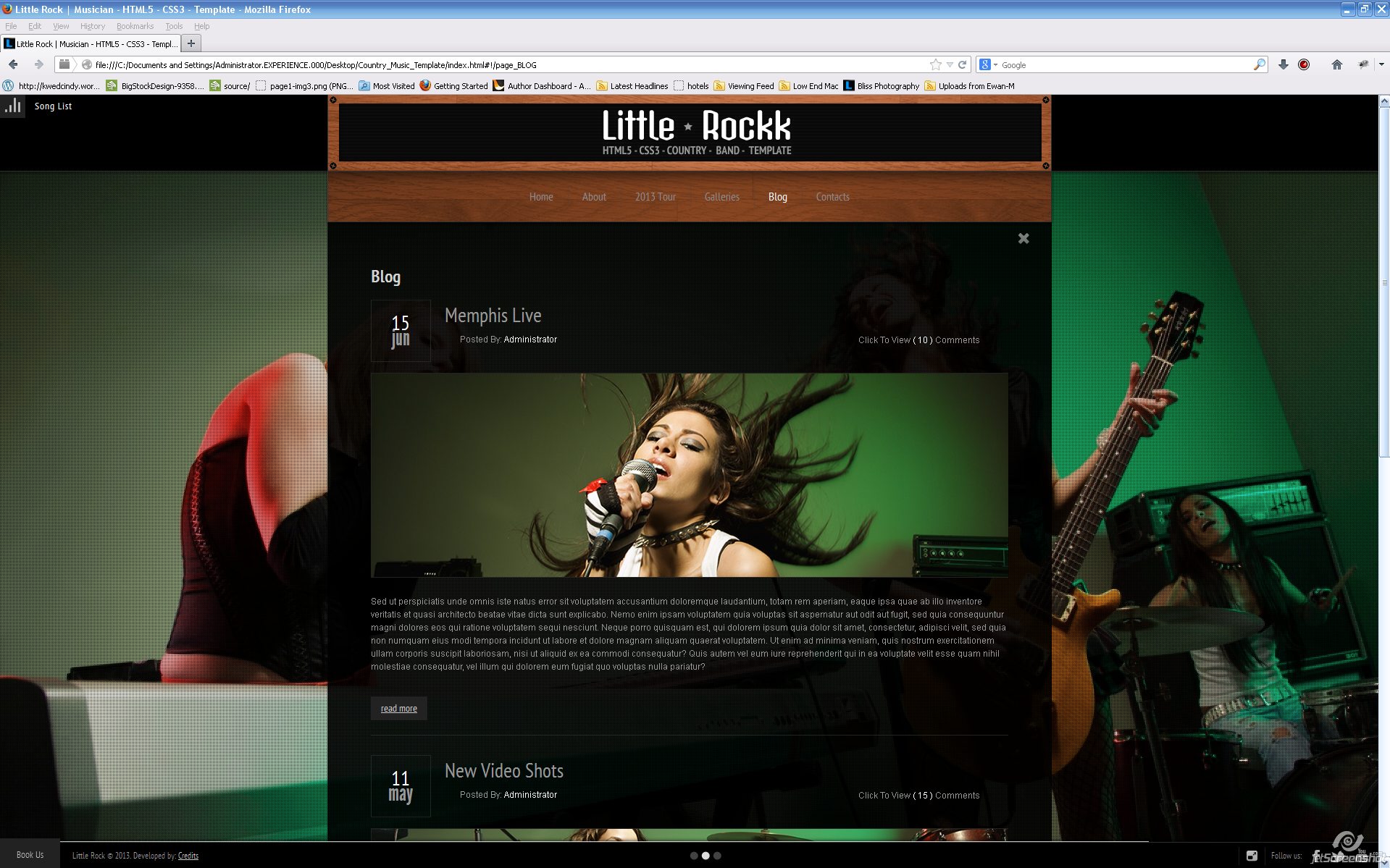Screen dimensions: 1390x868
Task: Open the View menu
Action: [x=61, y=26]
